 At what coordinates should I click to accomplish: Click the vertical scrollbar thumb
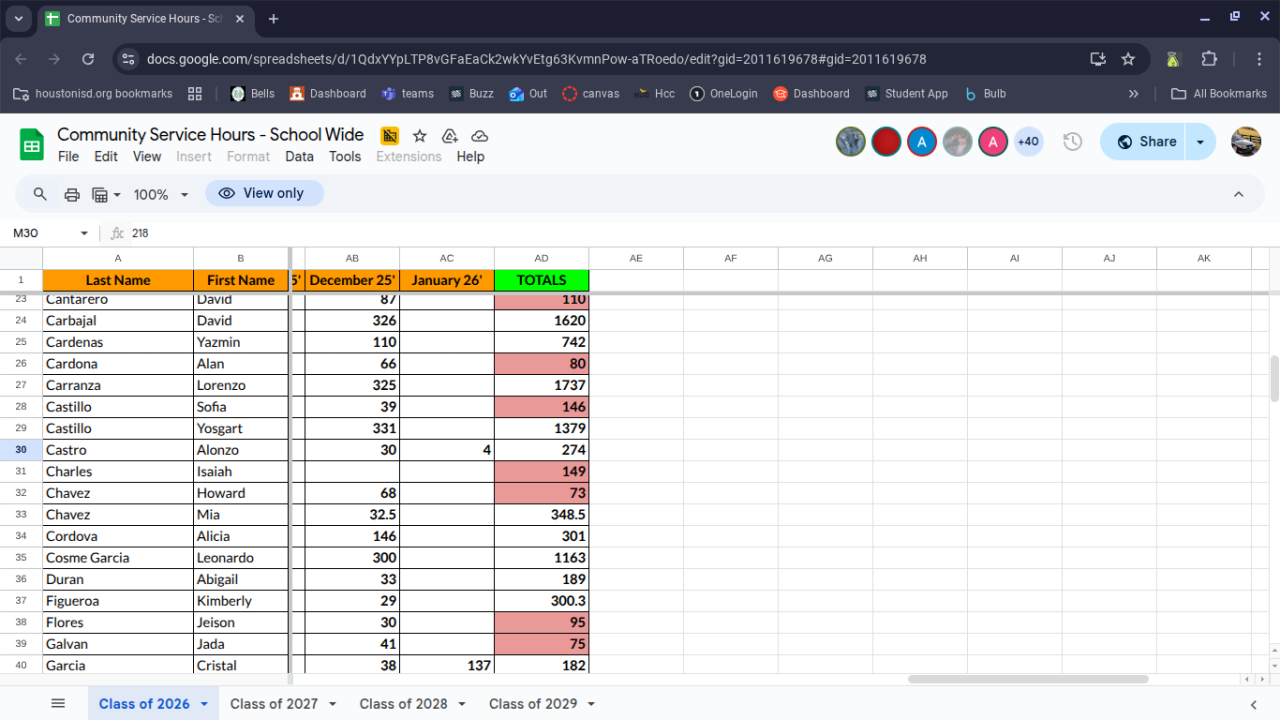[1275, 378]
